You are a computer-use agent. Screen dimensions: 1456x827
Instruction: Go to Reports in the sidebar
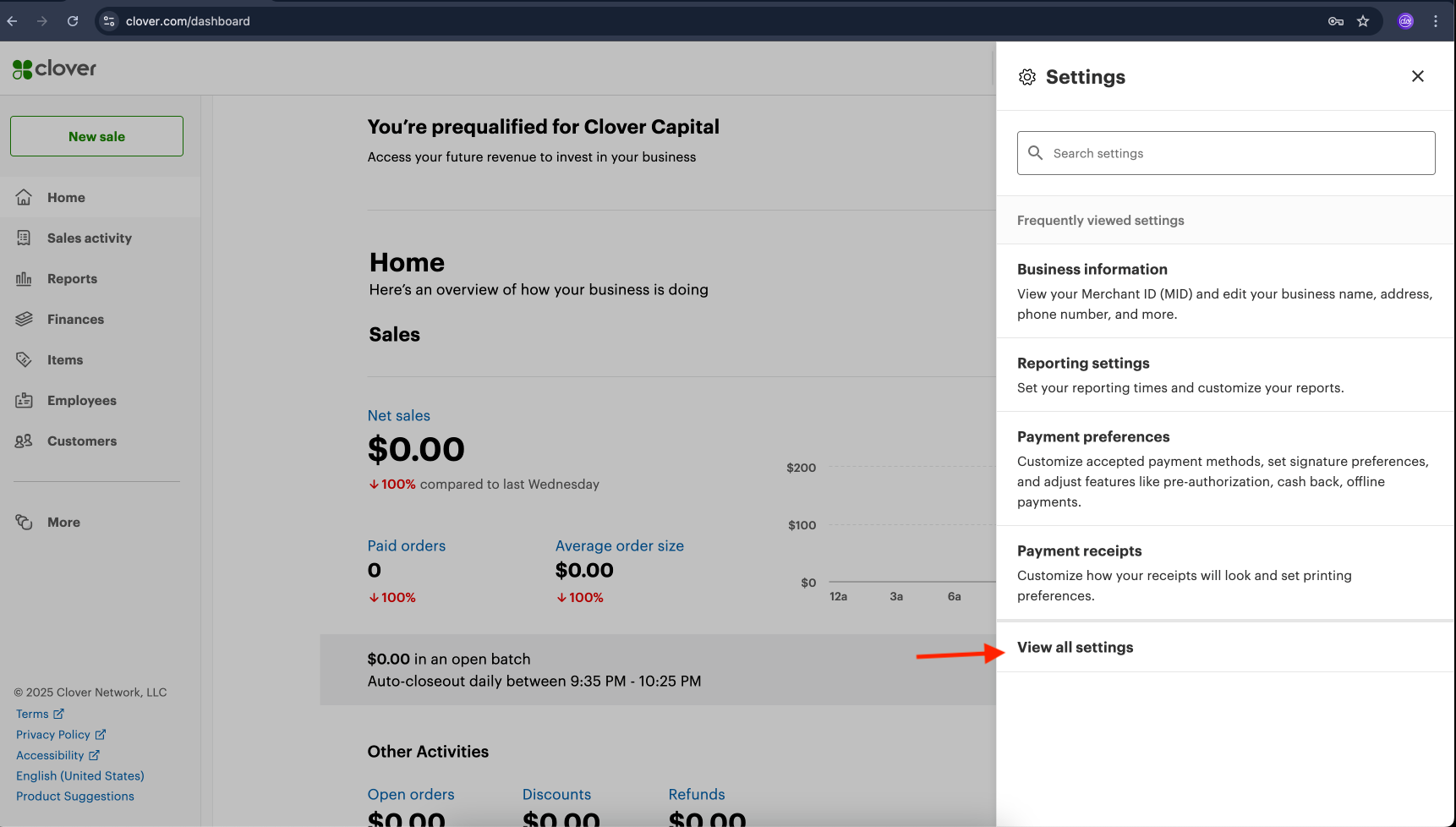(x=100, y=278)
